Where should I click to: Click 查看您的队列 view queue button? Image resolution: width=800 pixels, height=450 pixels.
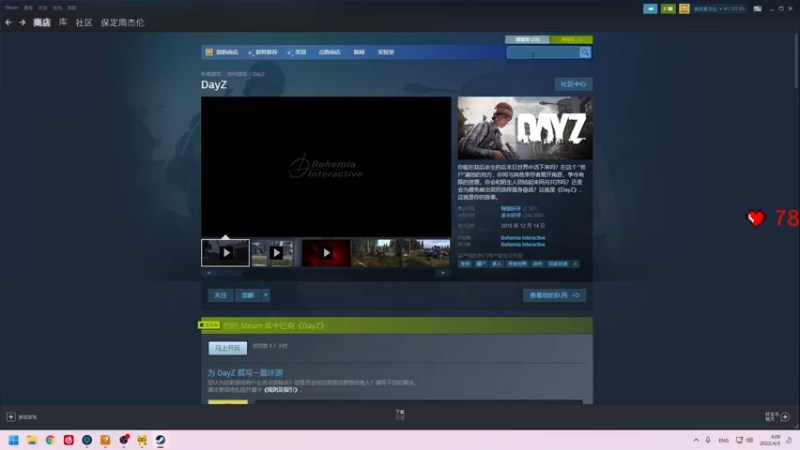point(554,295)
